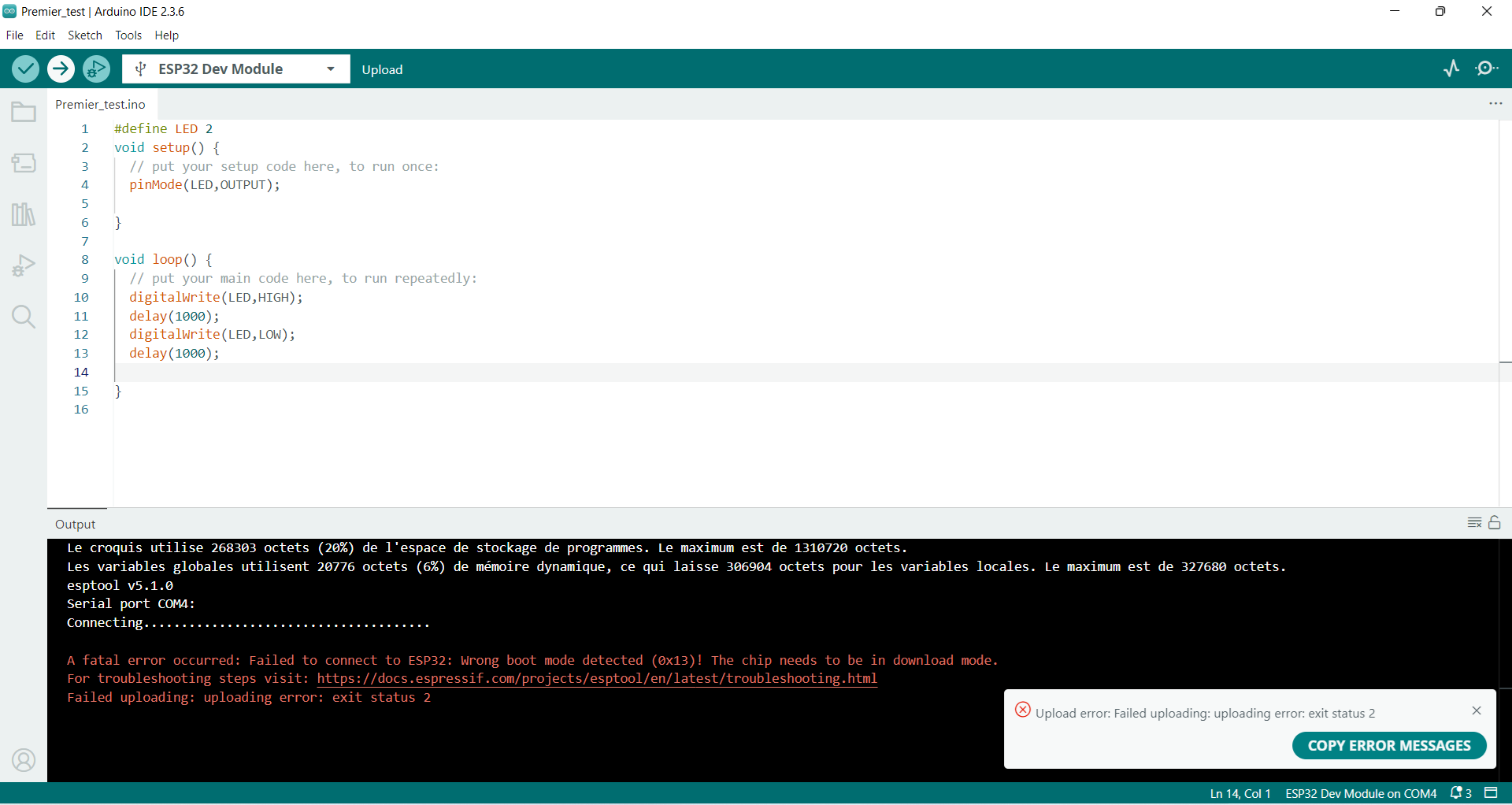Viewport: 1512px width, 805px height.
Task: Open the editor tab three-dots menu
Action: click(1495, 104)
